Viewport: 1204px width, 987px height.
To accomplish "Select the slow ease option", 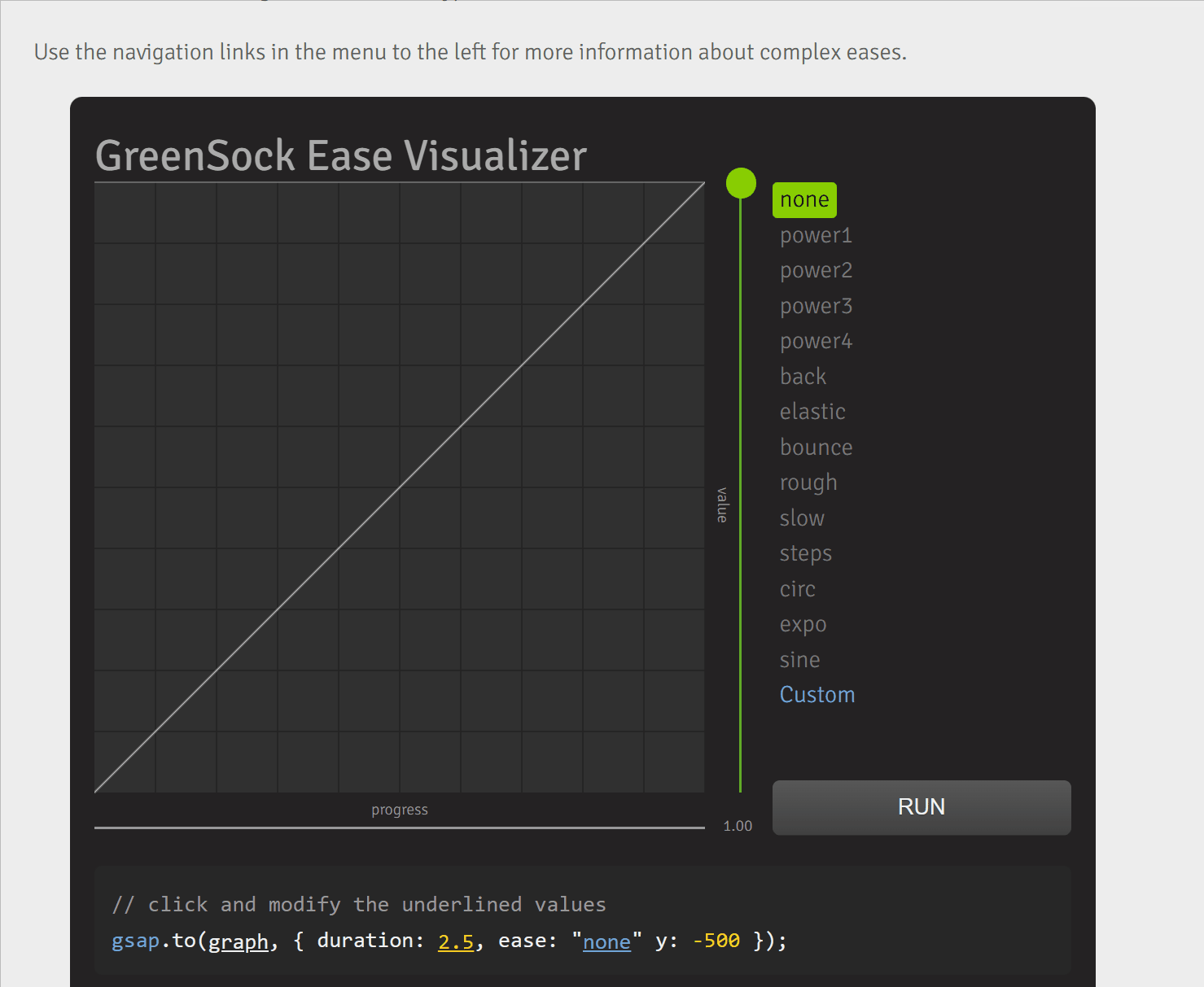I will point(802,518).
